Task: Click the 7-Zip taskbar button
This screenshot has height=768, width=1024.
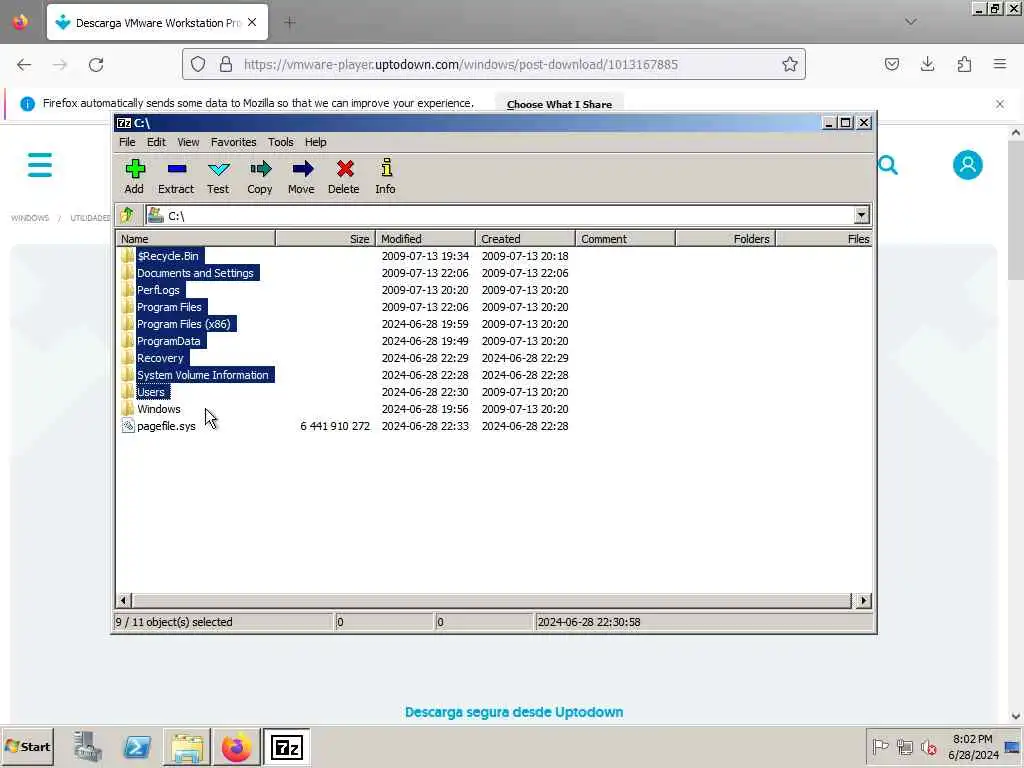Action: pos(287,747)
